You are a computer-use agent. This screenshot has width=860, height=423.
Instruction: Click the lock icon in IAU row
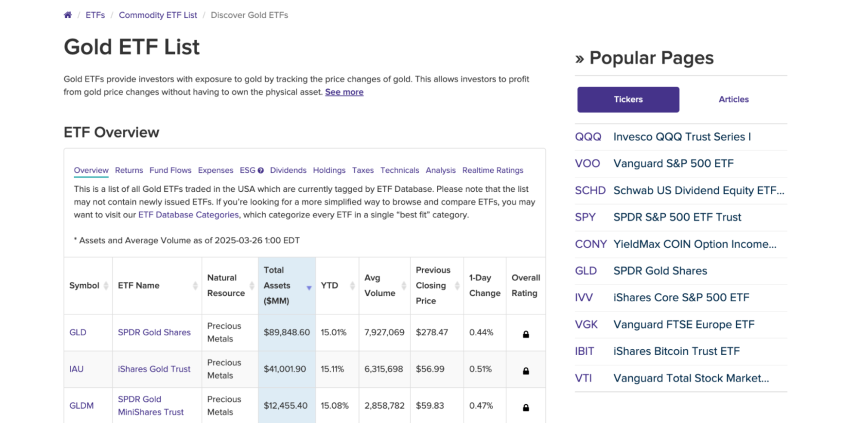tap(526, 371)
